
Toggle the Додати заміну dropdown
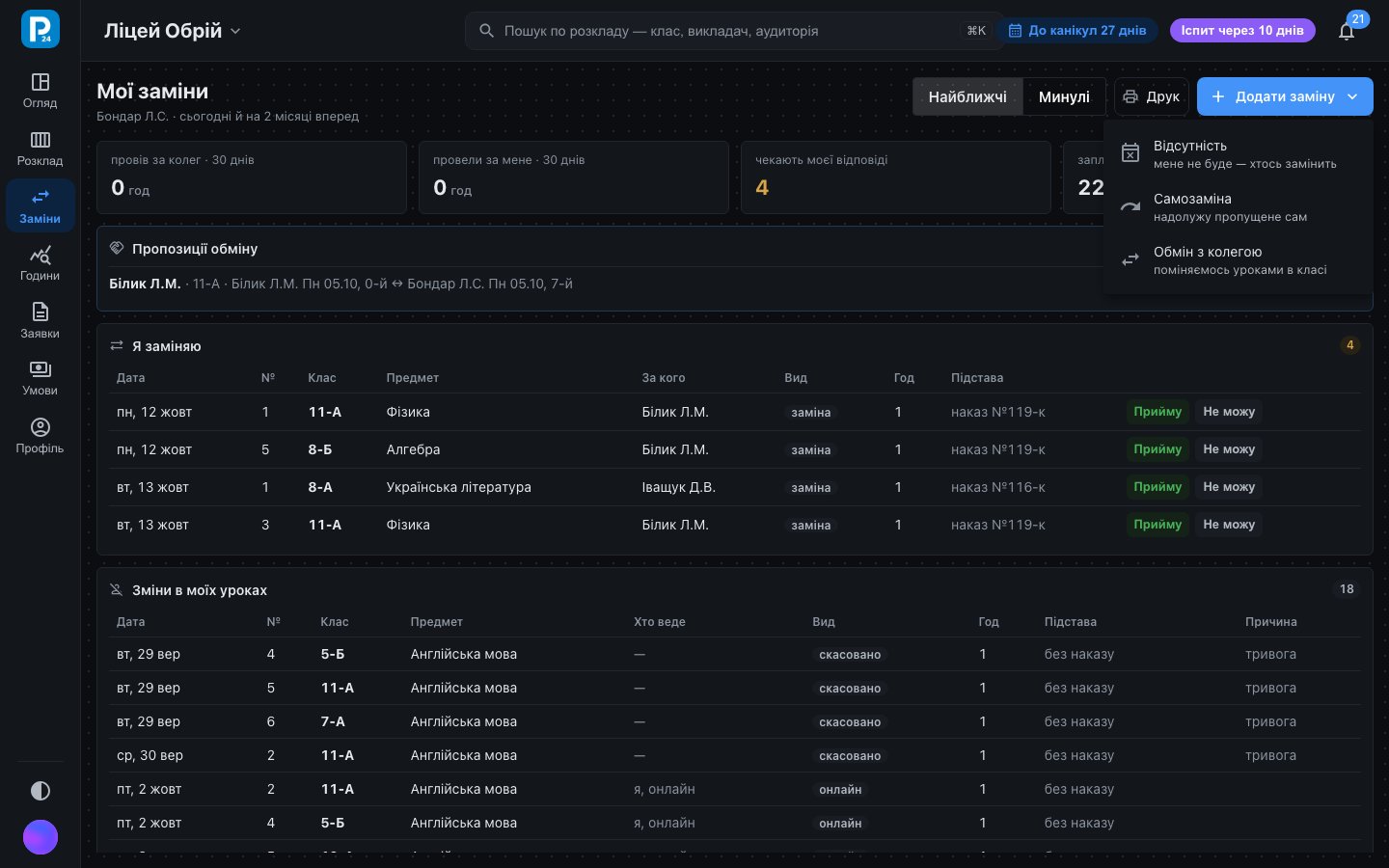pyautogui.click(x=1285, y=96)
